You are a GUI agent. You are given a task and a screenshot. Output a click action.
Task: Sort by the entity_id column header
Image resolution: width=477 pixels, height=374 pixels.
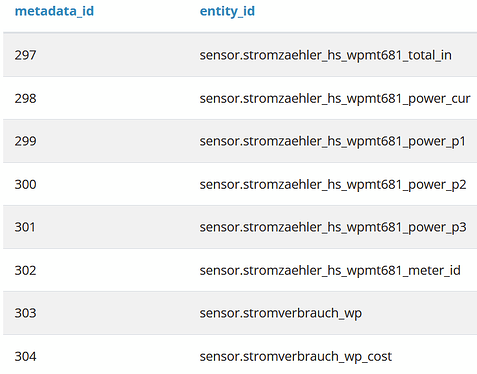tap(227, 11)
